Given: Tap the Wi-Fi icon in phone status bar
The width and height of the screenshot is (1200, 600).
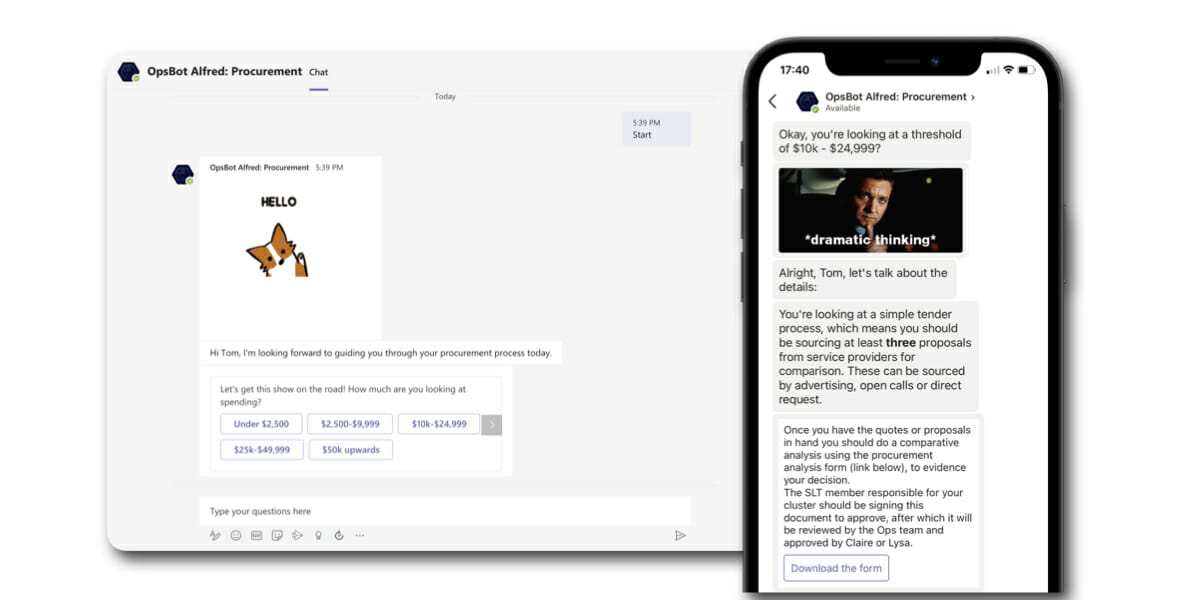Looking at the screenshot, I should click(1009, 70).
